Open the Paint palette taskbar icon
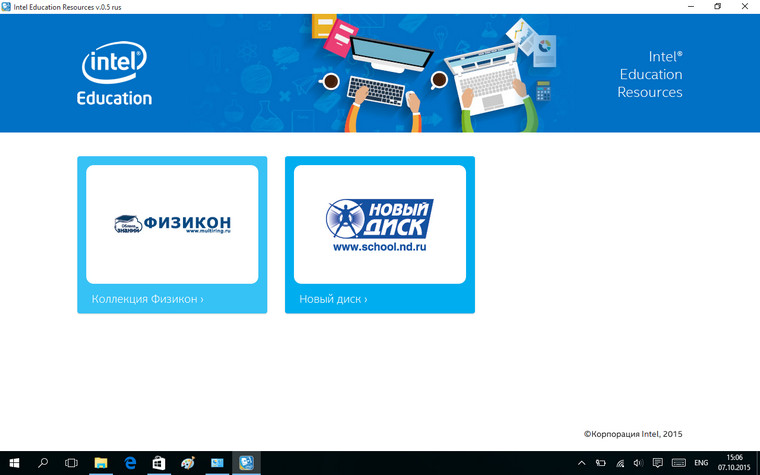The height and width of the screenshot is (475, 760). click(x=188, y=463)
